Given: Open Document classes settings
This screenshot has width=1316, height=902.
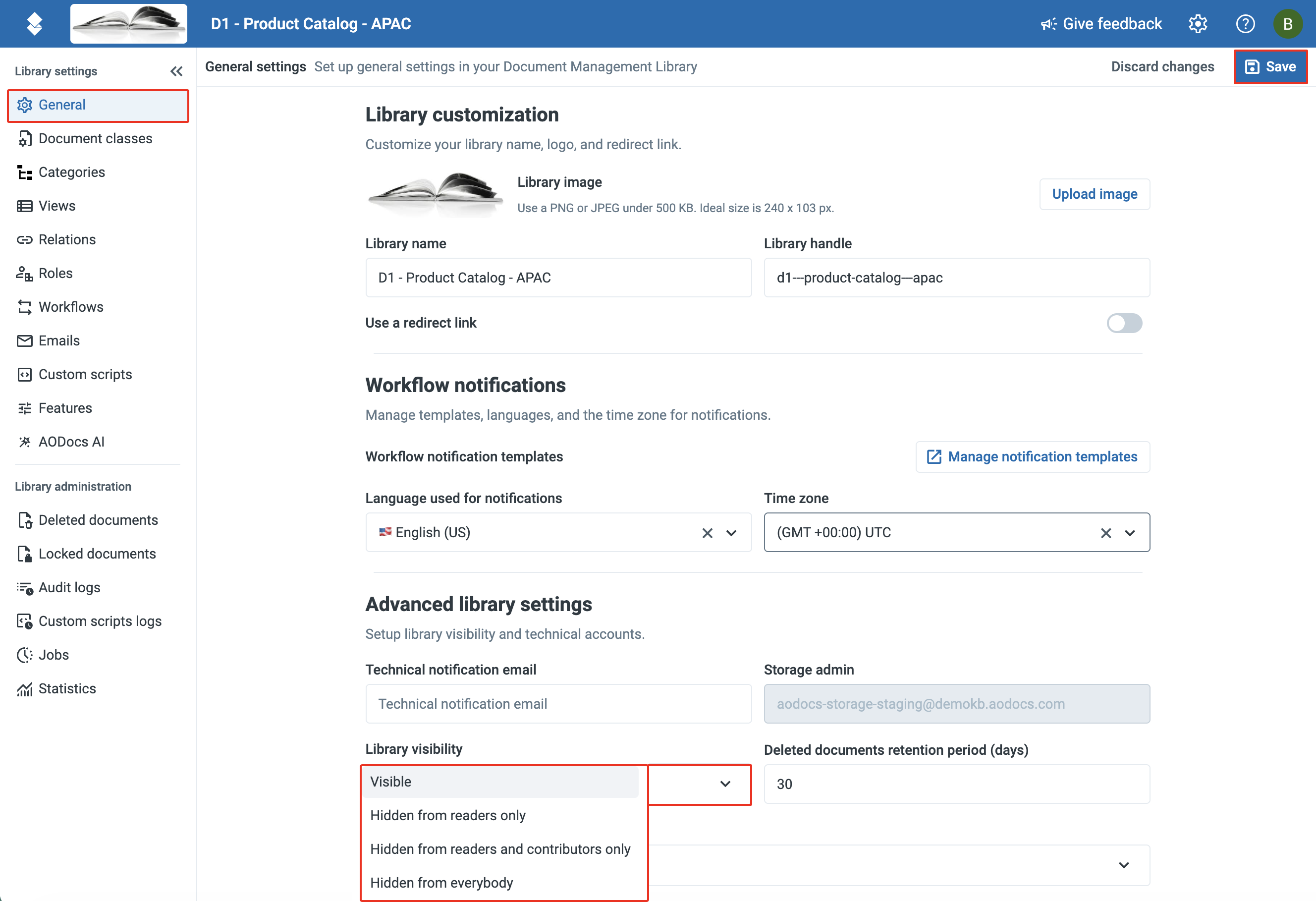Looking at the screenshot, I should click(98, 139).
